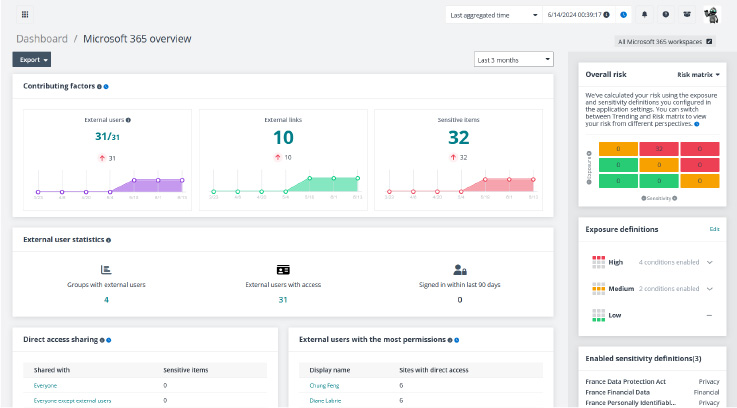Click the icon between help and avatar
737x408 pixels.
(687, 15)
